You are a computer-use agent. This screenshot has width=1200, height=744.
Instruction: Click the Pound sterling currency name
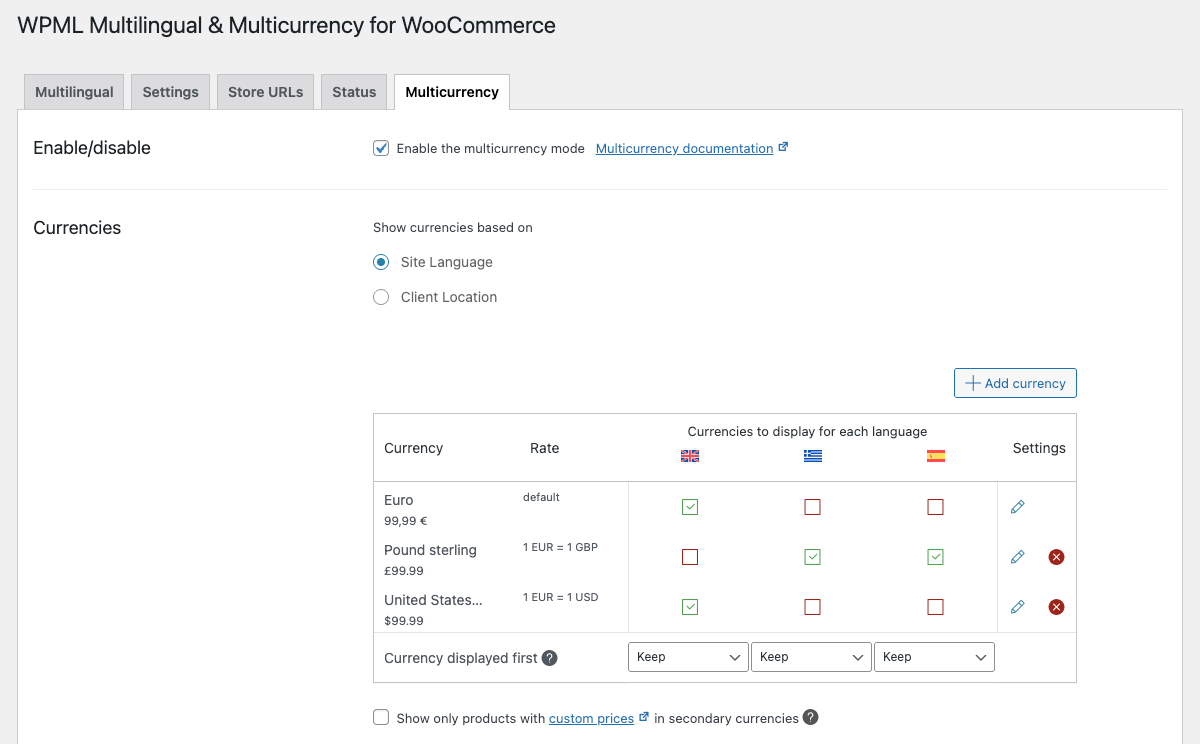pos(430,550)
